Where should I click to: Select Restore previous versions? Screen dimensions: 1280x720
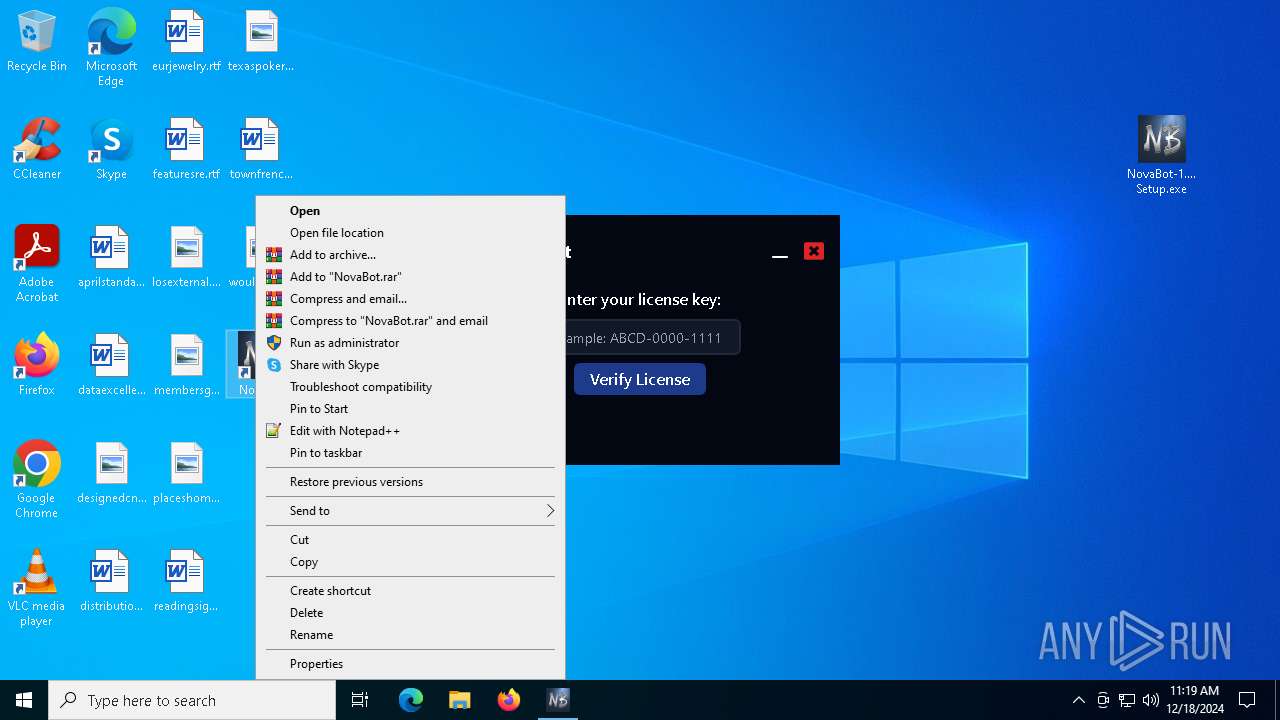pyautogui.click(x=410, y=482)
